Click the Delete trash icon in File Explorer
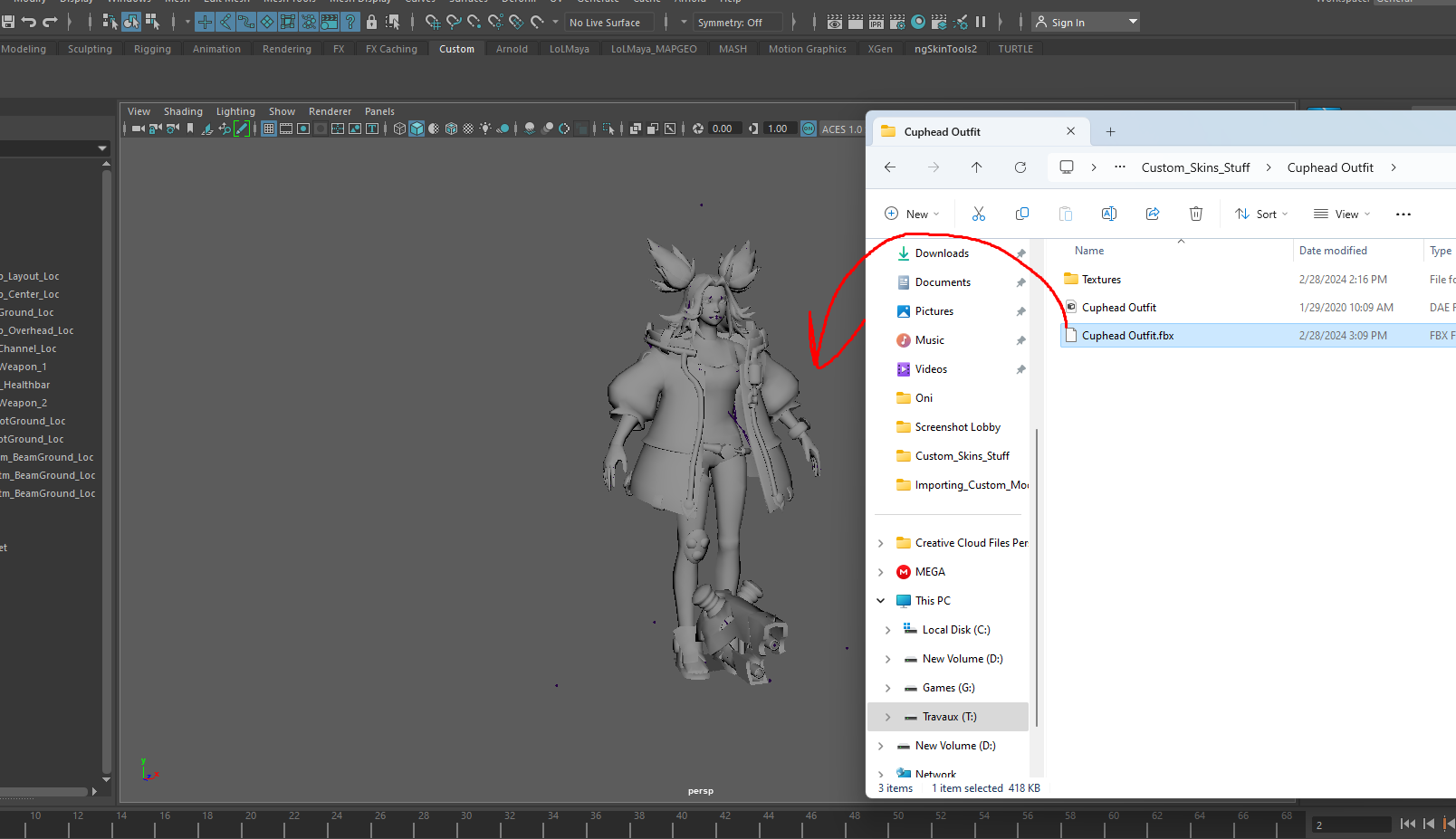The width and height of the screenshot is (1456, 839). (x=1196, y=214)
